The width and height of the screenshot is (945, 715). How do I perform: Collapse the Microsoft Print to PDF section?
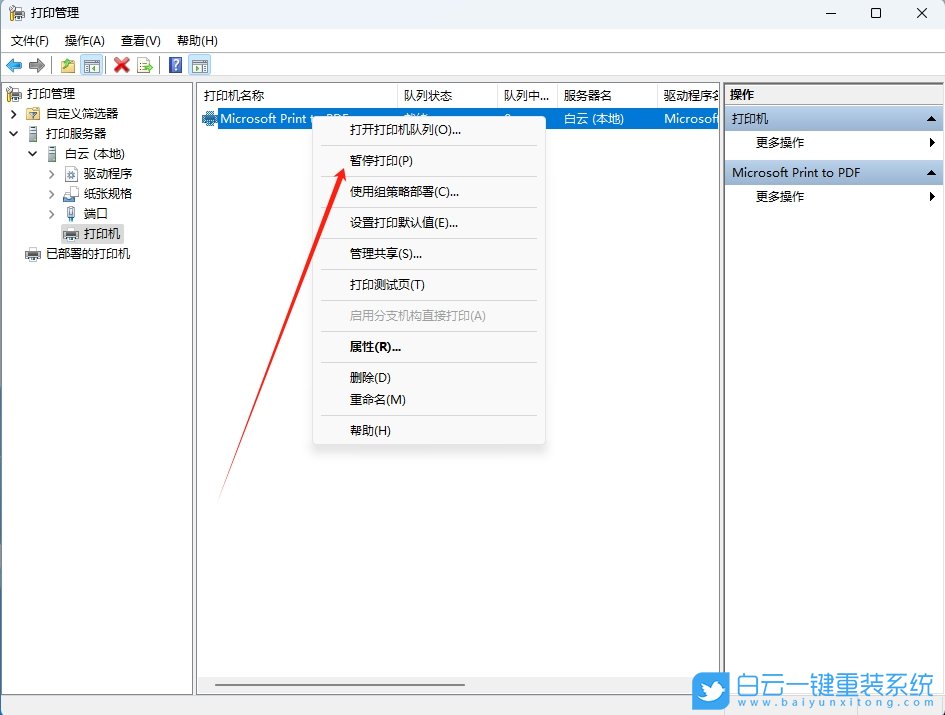[x=930, y=172]
